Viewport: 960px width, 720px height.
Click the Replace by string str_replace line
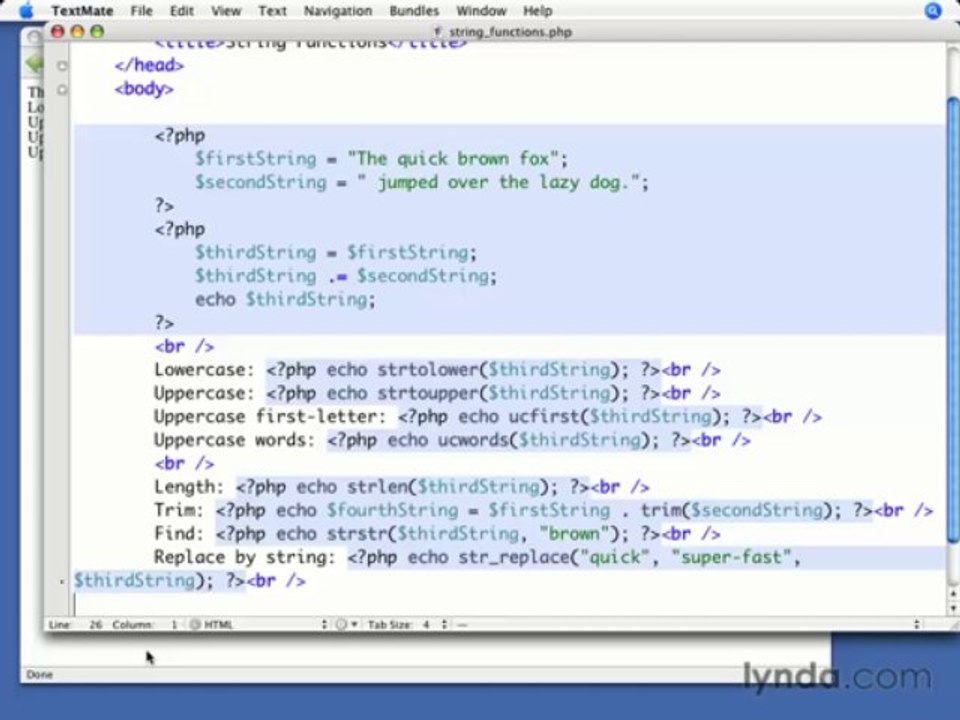[x=477, y=557]
